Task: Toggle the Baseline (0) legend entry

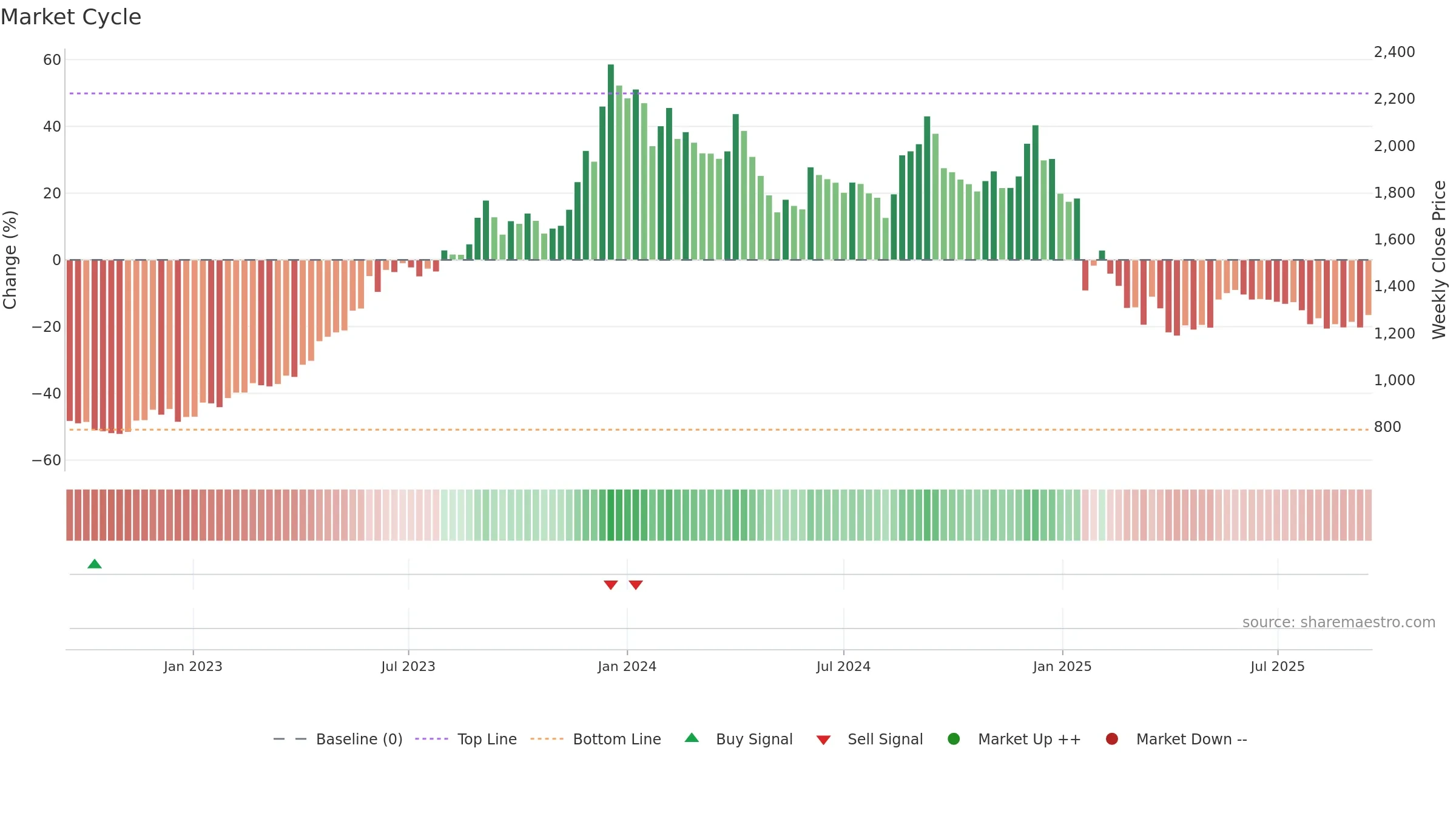Action: click(338, 739)
